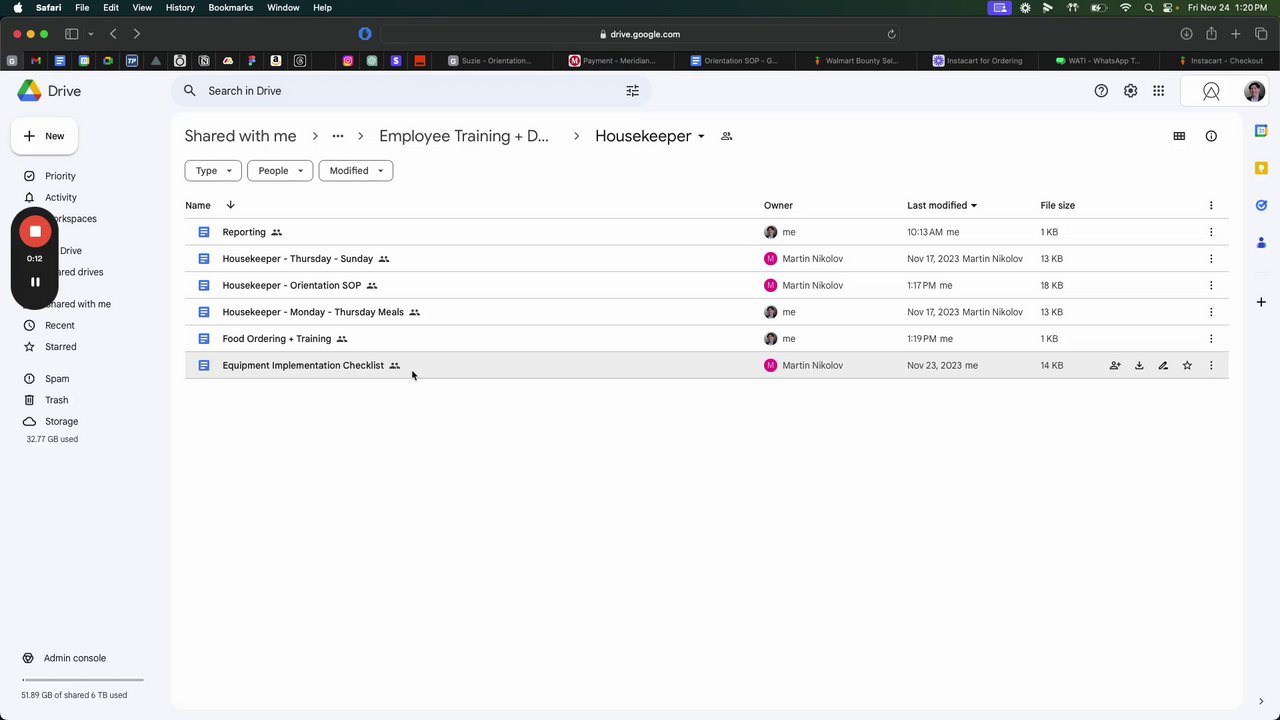
Task: Rename Equipment Implementation Checklist with the pencil icon
Action: tap(1163, 366)
